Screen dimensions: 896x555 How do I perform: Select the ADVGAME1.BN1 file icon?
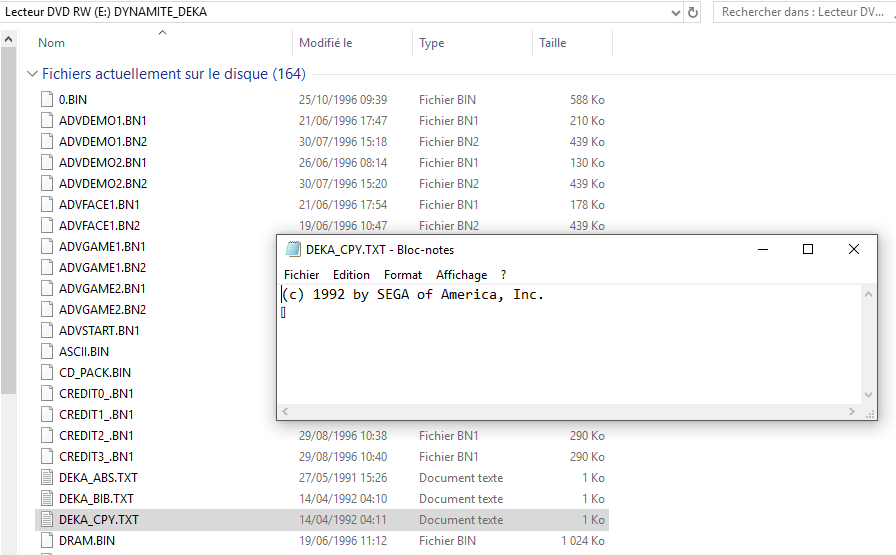47,246
